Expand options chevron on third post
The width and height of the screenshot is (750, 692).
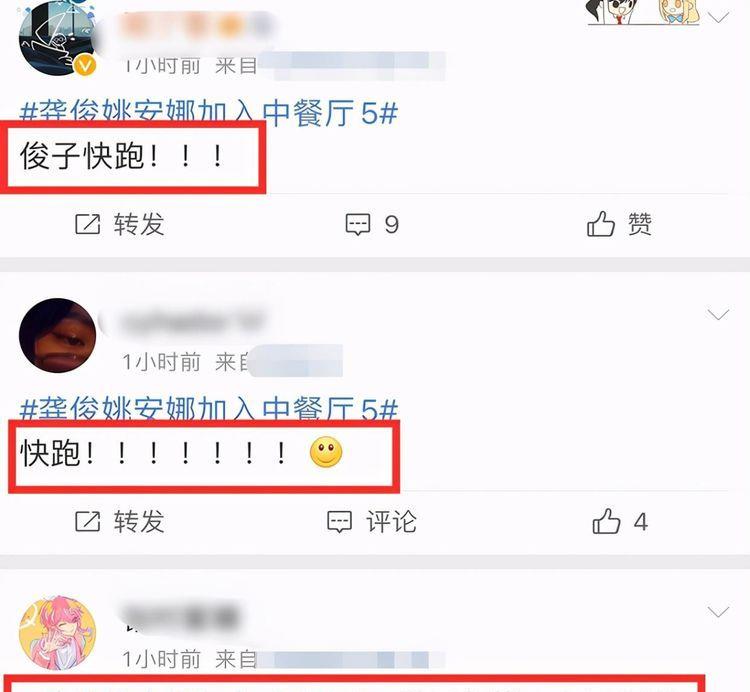(718, 612)
